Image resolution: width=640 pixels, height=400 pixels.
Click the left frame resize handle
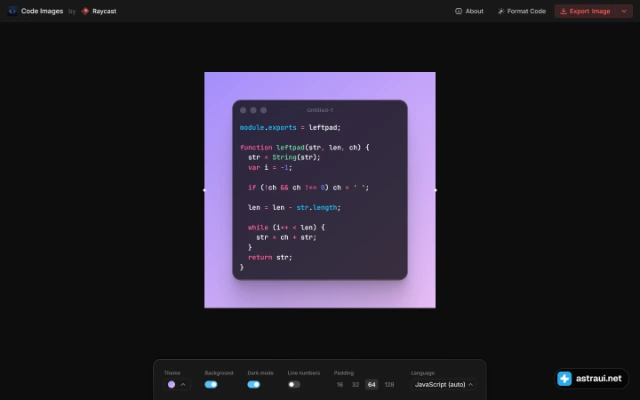[204, 190]
